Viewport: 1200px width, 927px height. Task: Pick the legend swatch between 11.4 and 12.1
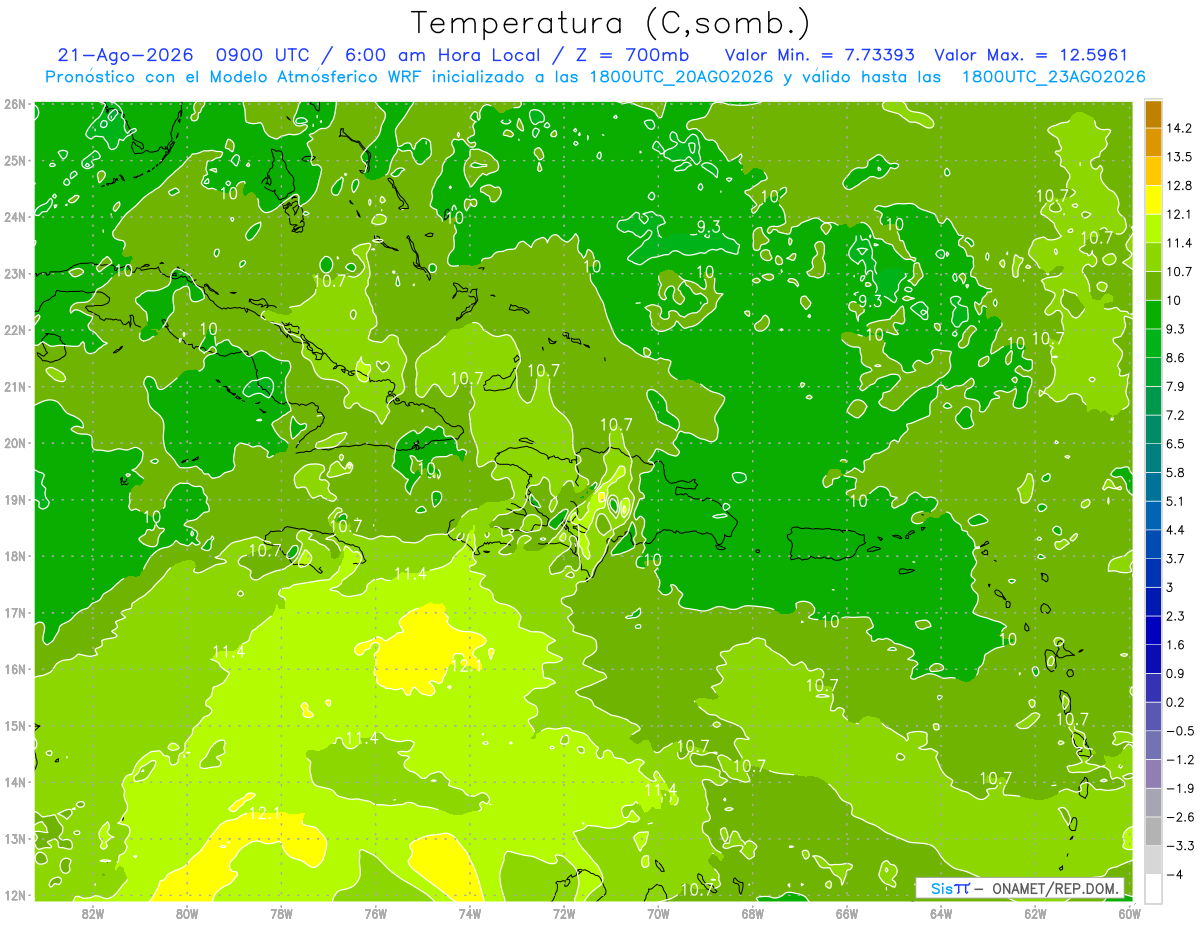coord(1153,228)
